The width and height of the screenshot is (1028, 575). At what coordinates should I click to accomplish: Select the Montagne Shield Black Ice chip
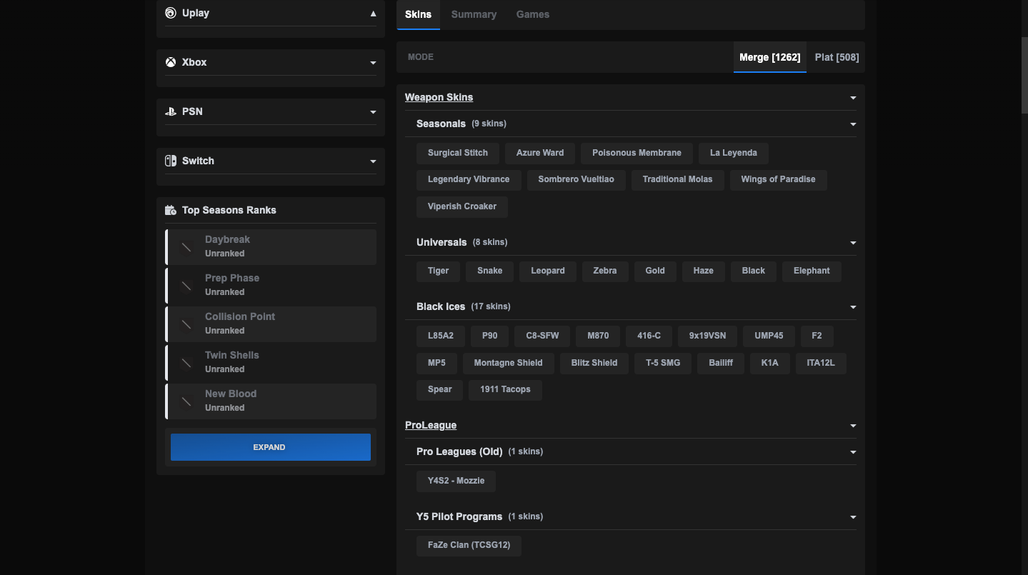[x=508, y=363]
